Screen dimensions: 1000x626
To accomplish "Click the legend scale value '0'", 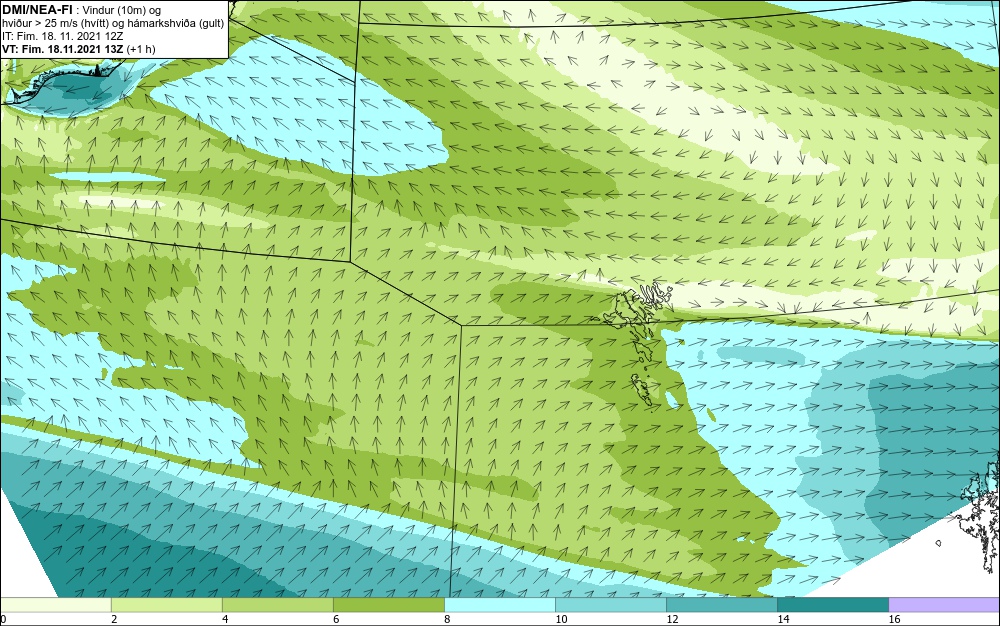I will pos(3,619).
